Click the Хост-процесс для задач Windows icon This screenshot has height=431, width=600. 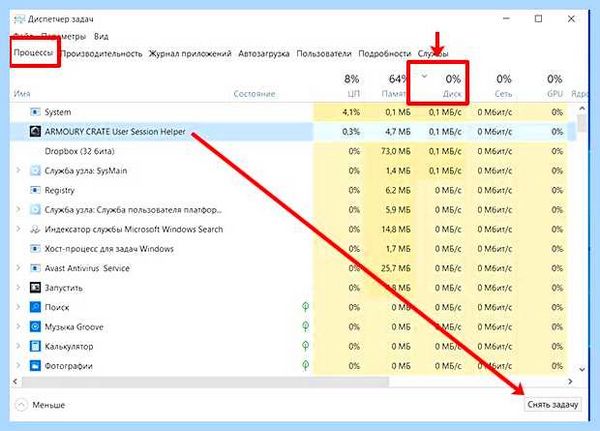click(35, 249)
